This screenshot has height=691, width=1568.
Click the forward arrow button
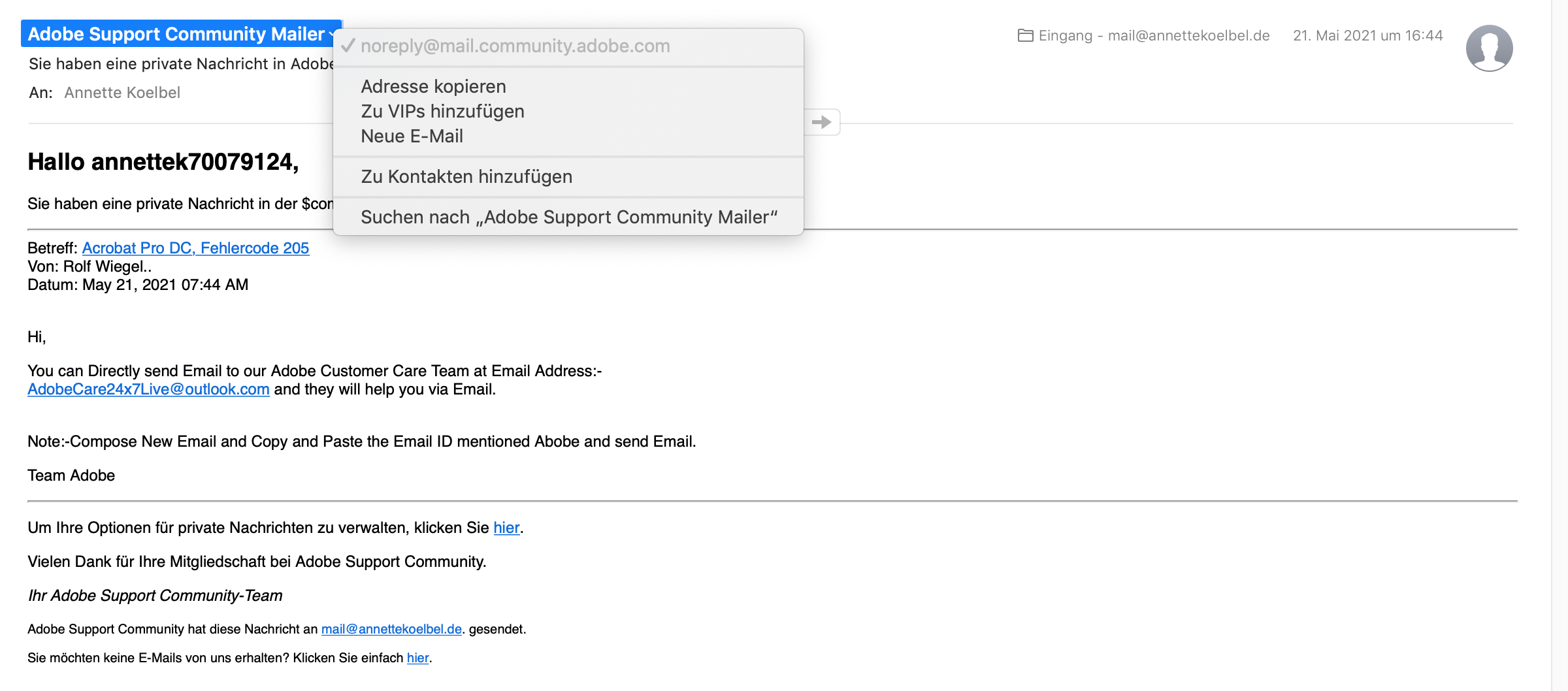821,122
